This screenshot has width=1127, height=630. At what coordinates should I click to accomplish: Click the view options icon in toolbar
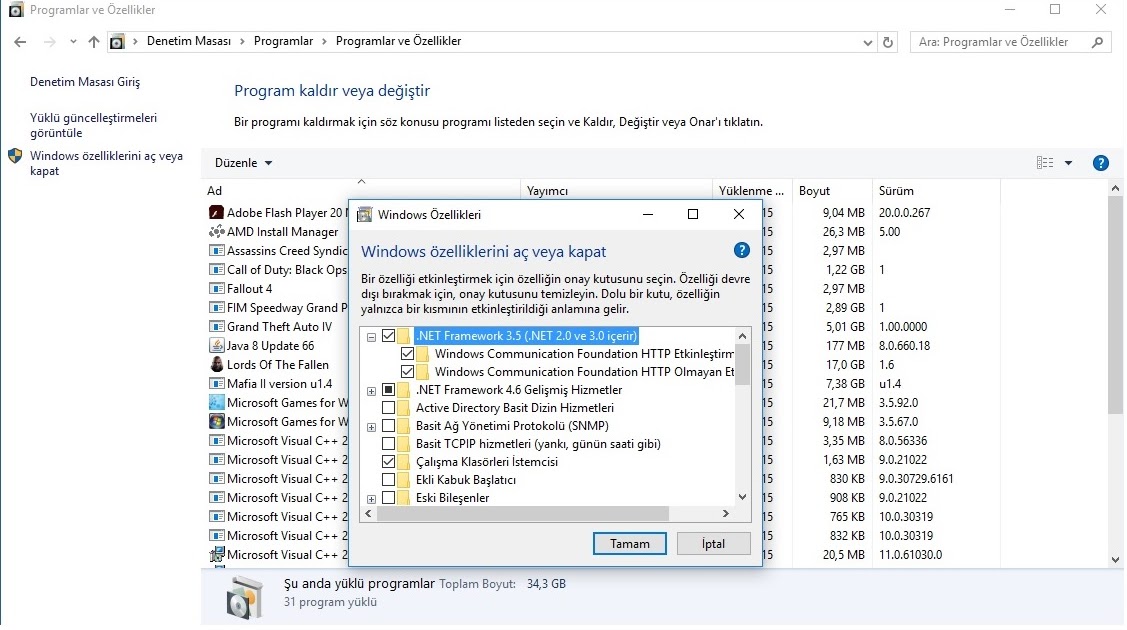point(1045,163)
